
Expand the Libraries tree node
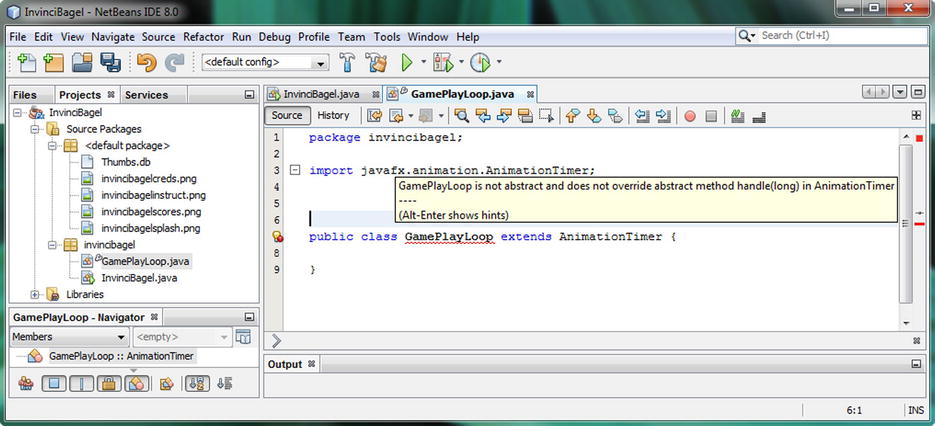coord(35,294)
